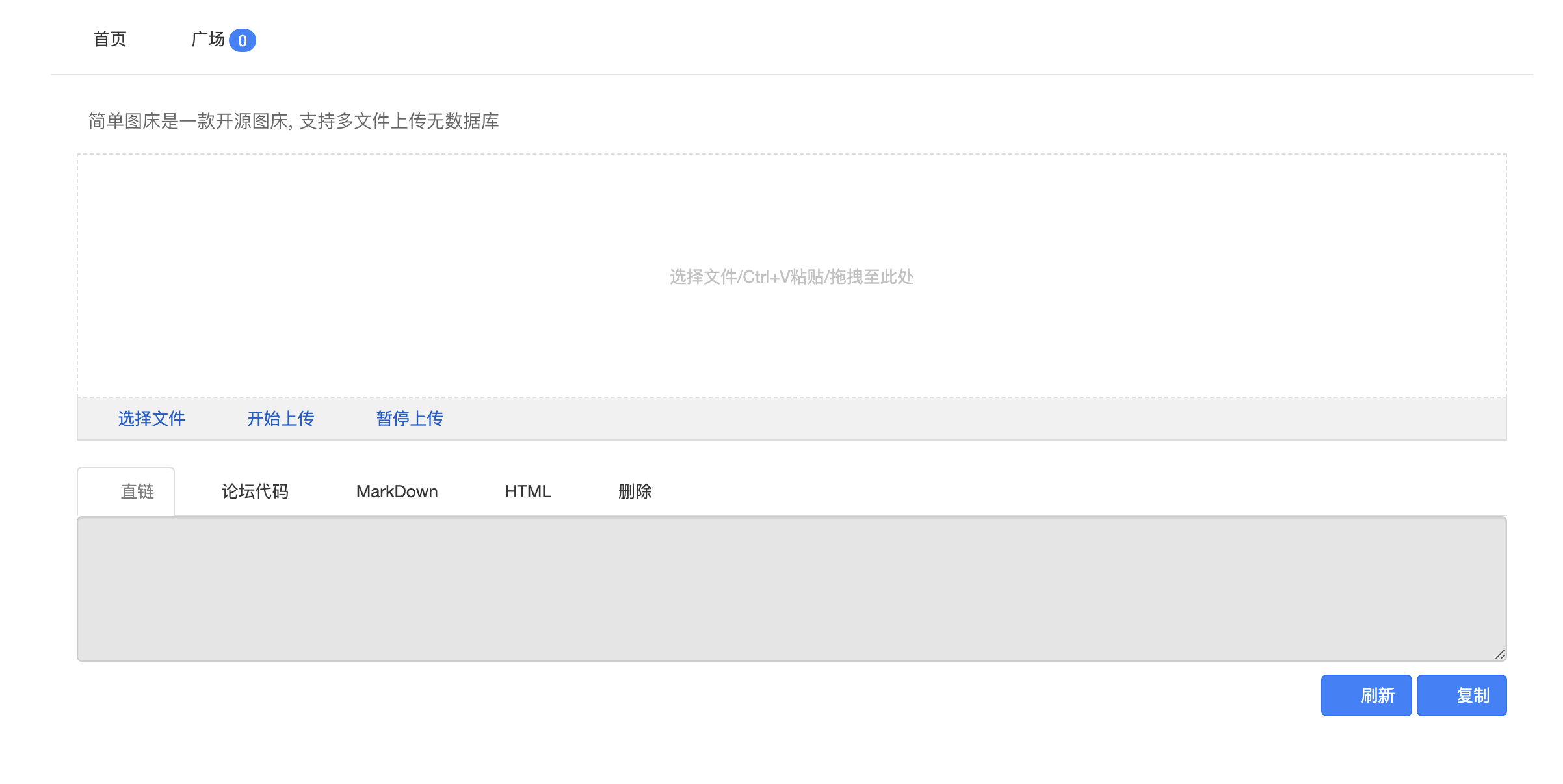The image size is (1563, 784).
Task: Switch to the 删除 tab
Action: tap(635, 491)
